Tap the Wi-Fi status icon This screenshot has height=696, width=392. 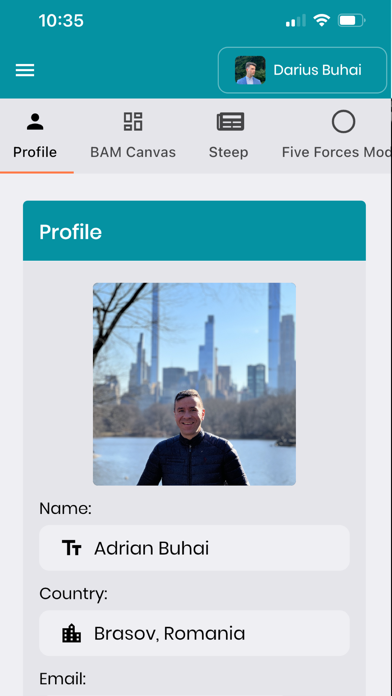[x=321, y=20]
